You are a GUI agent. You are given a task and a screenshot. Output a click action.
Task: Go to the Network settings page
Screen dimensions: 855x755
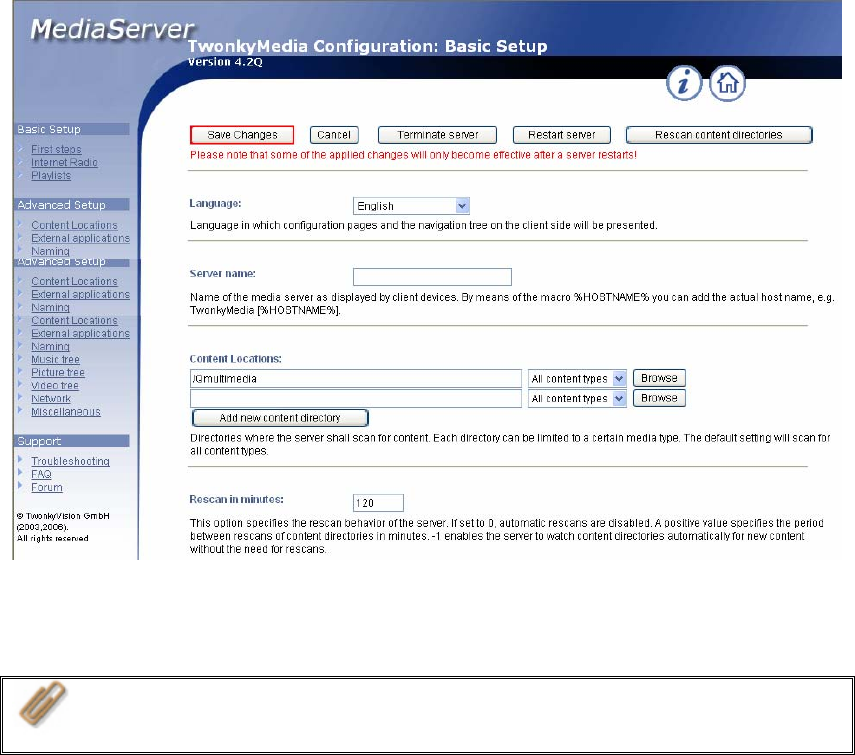click(x=51, y=399)
